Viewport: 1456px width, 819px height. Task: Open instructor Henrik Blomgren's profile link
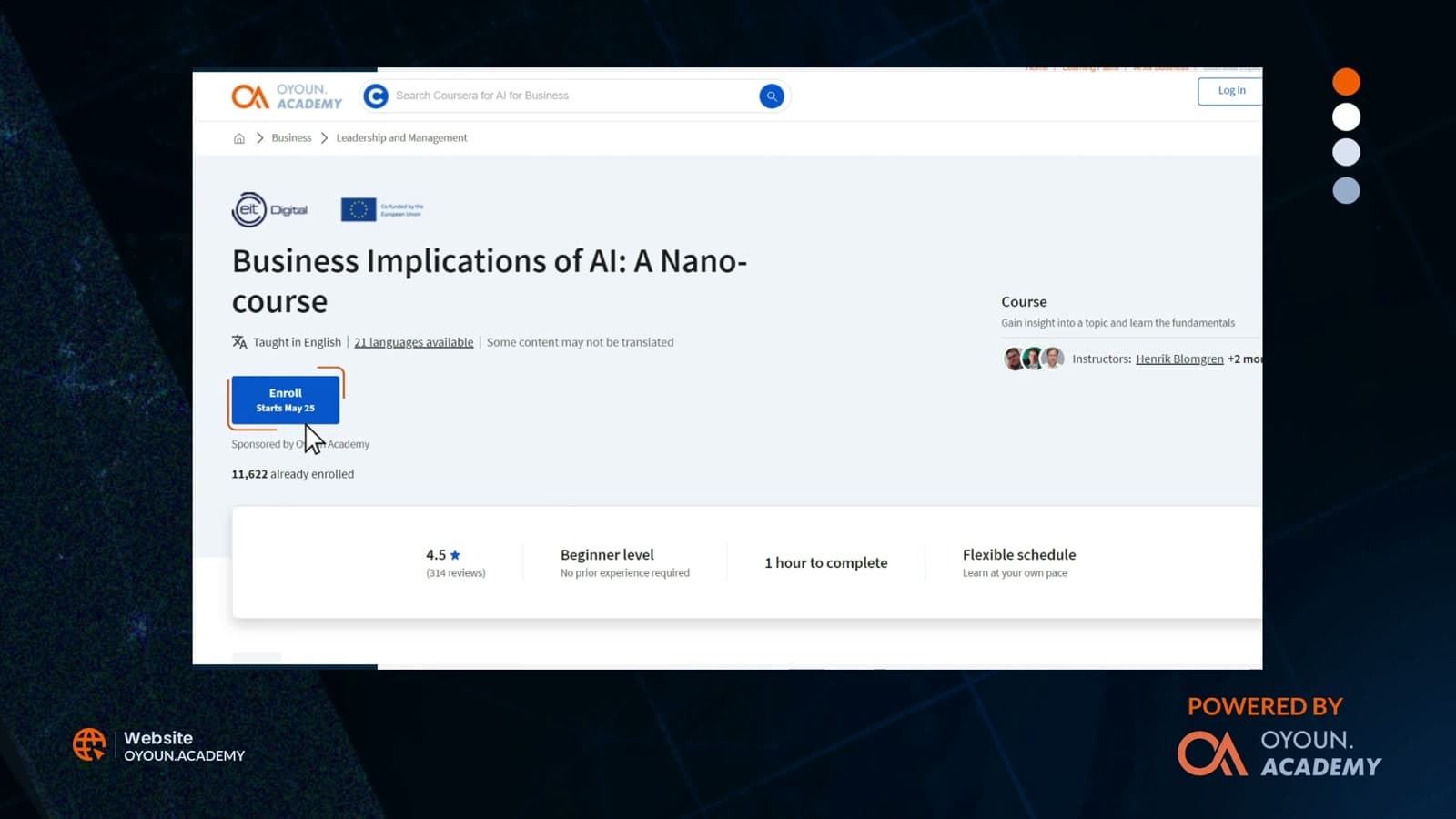pos(1179,359)
